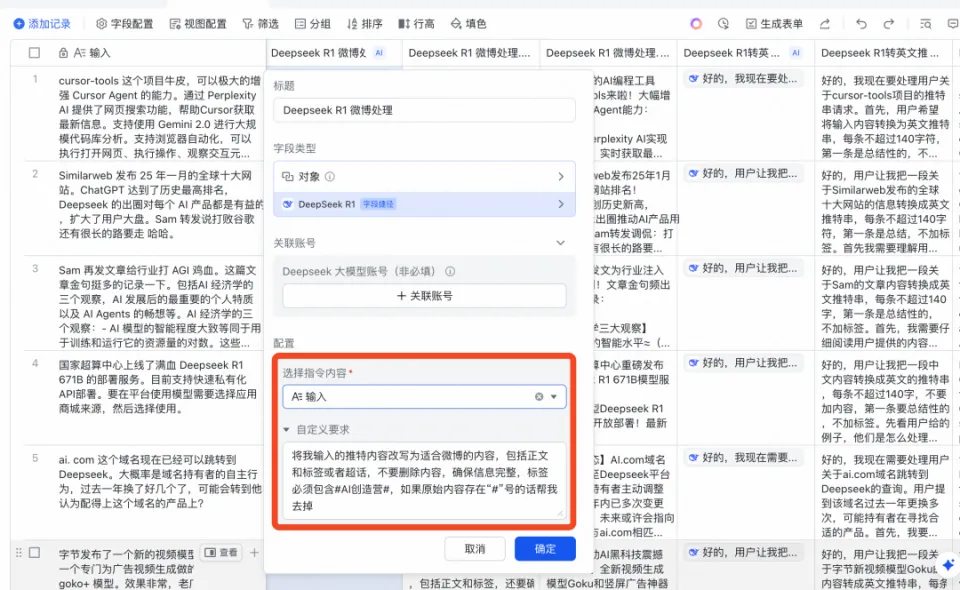Image resolution: width=960 pixels, height=590 pixels.
Task: Edit the 标题 field name input
Action: 424,110
